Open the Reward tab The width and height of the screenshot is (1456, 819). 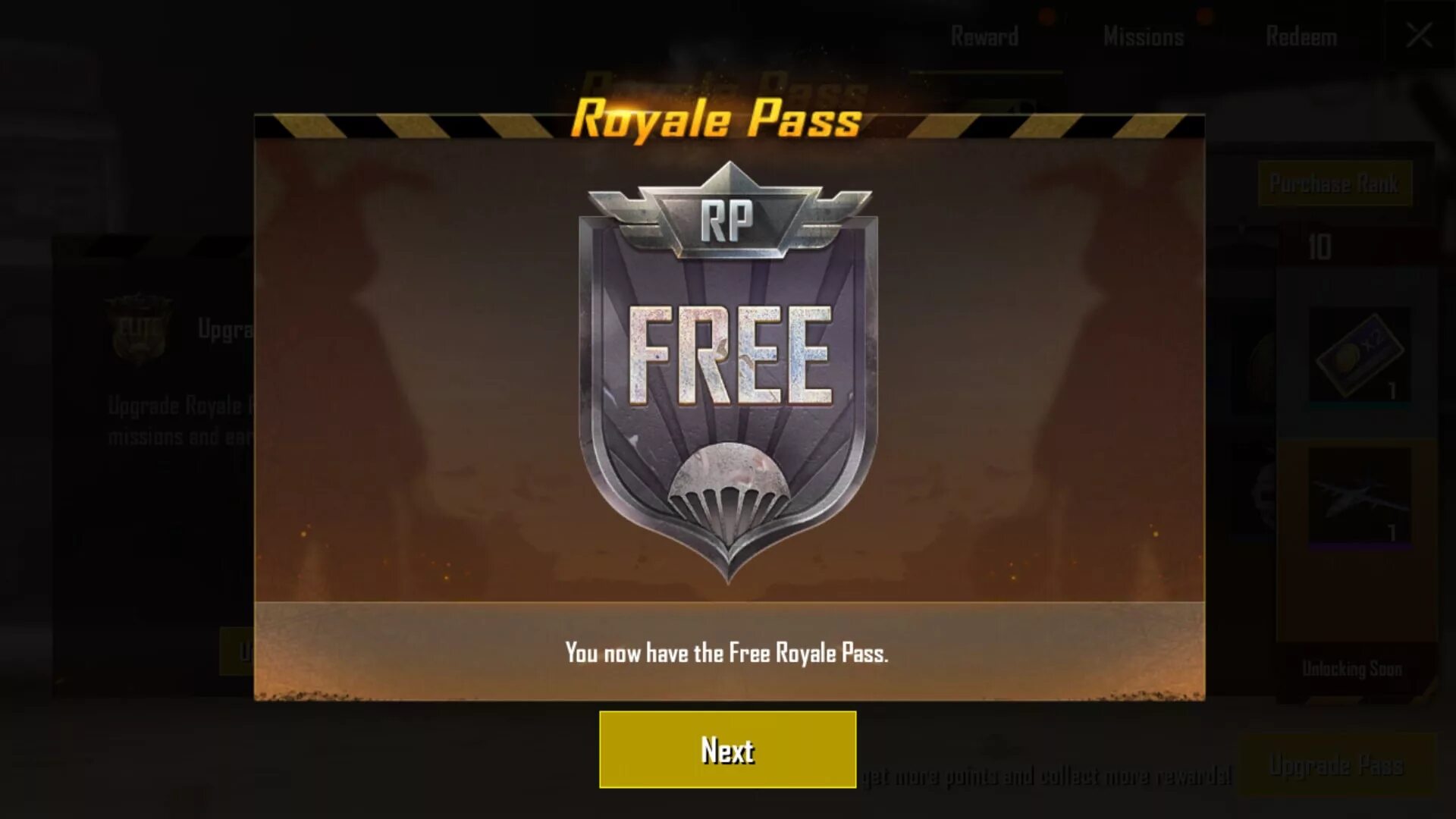tap(984, 36)
